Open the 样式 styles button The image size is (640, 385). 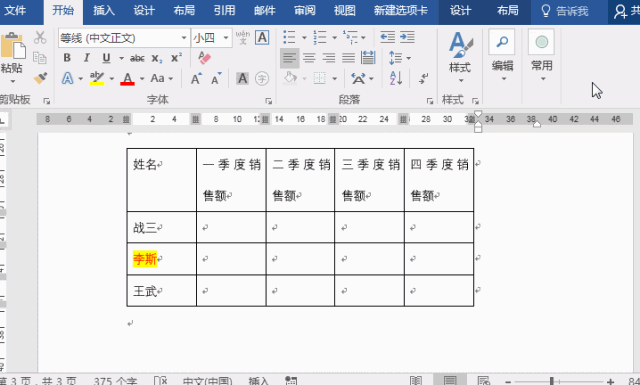[x=460, y=57]
